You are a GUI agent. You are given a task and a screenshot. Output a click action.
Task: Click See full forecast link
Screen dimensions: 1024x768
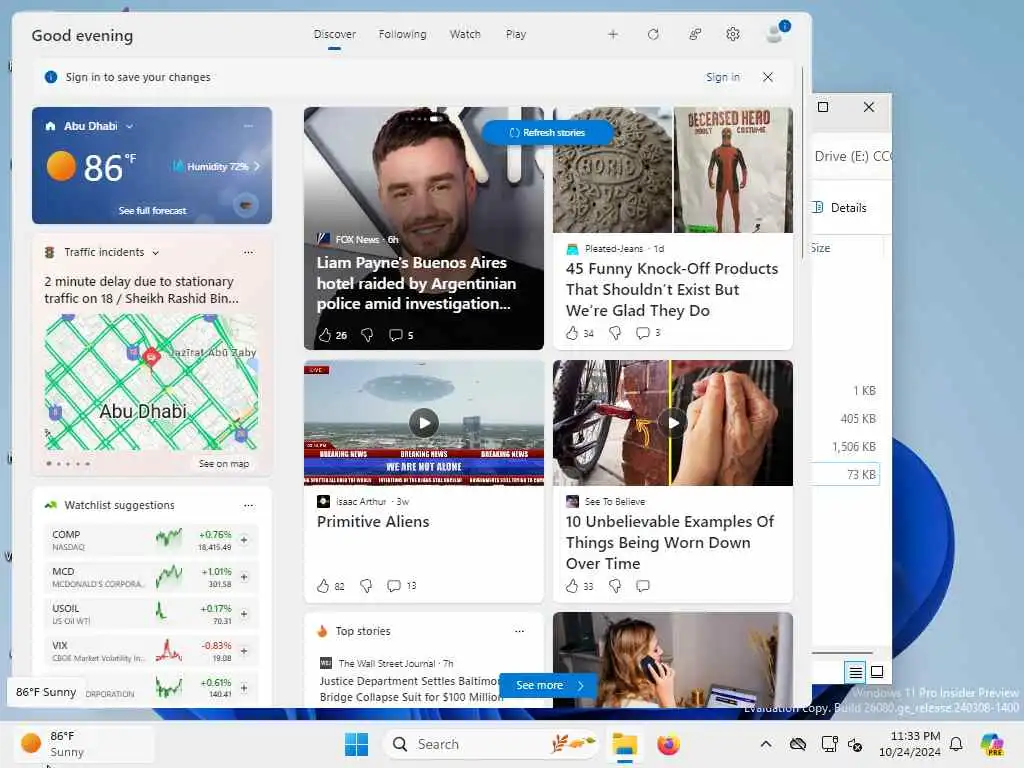[152, 210]
